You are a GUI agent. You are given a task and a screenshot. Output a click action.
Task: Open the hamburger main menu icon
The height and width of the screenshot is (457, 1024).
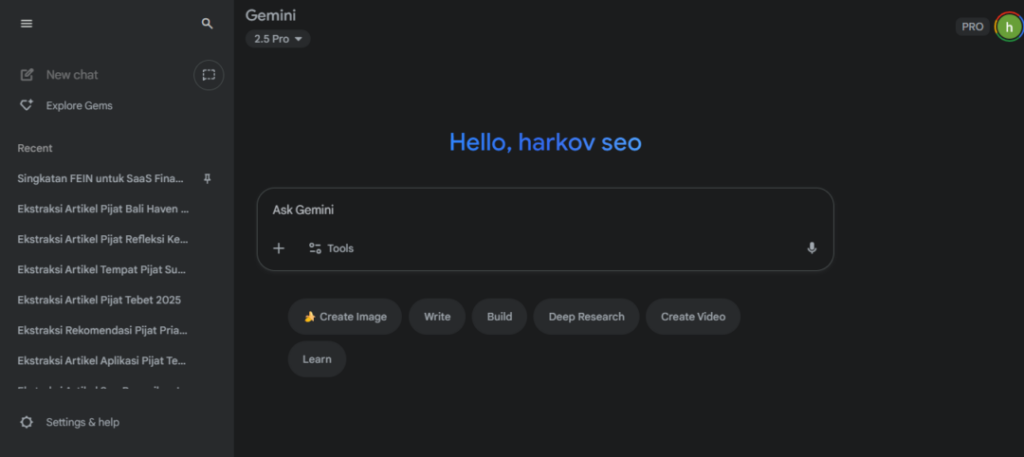(x=27, y=23)
